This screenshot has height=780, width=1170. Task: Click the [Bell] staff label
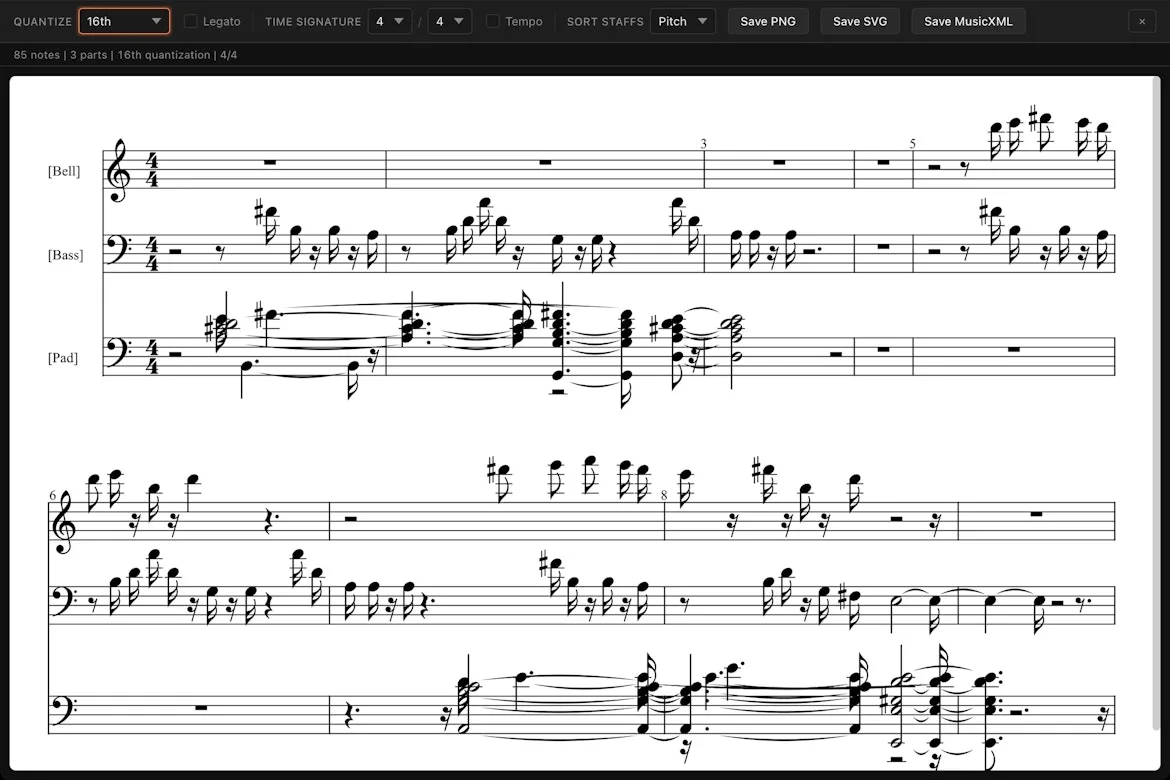tap(63, 171)
